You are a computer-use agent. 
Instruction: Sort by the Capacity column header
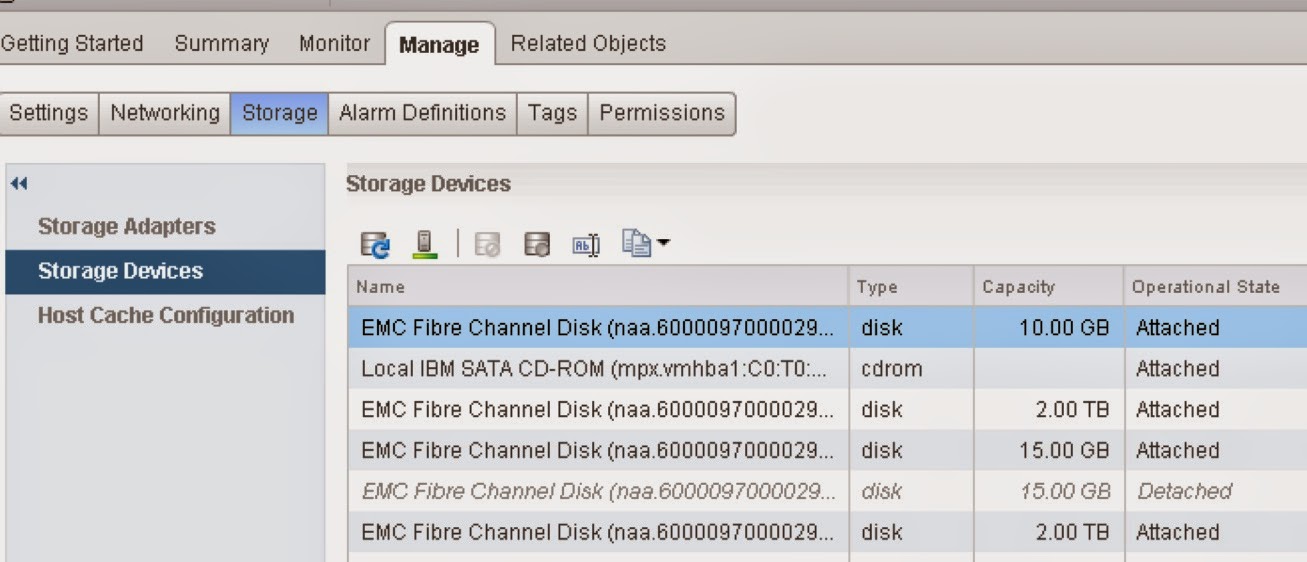tap(1048, 287)
